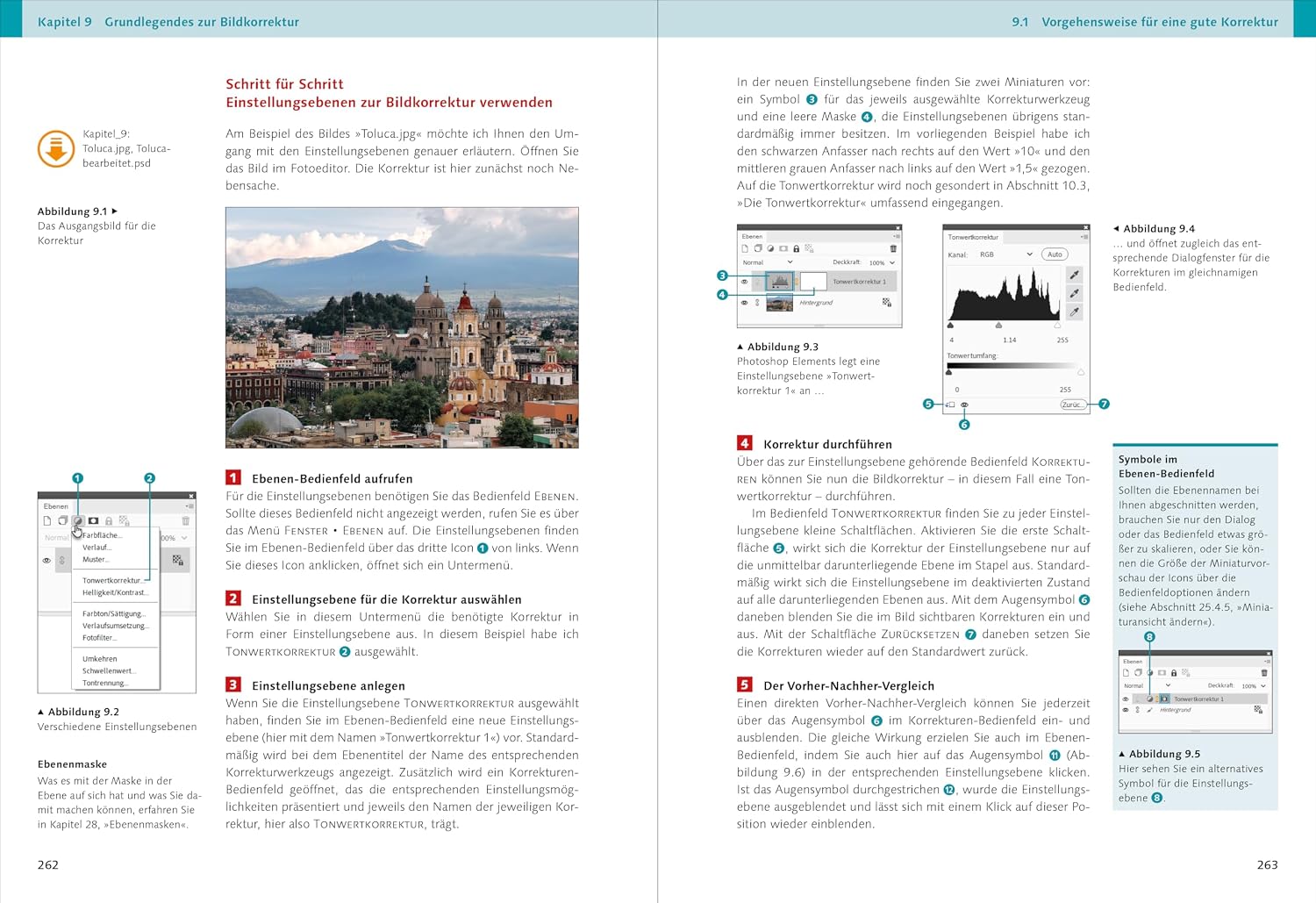Viewport: 1316px width, 903px height.
Task: Select Helligkeit/Kontrast... menu entry
Action: point(116,593)
